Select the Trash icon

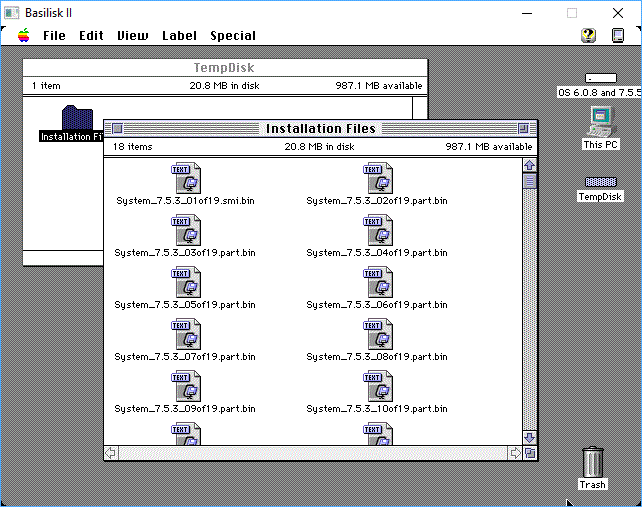pyautogui.click(x=592, y=462)
